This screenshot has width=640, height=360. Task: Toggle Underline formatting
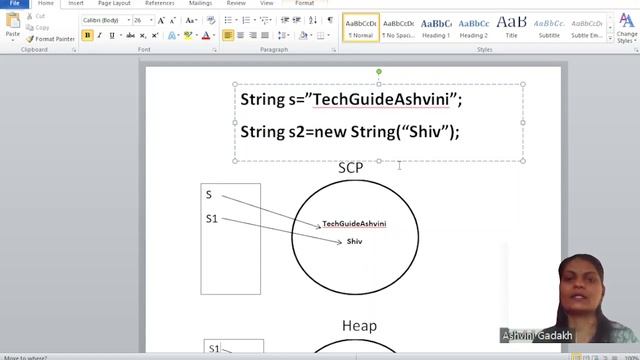click(112, 36)
